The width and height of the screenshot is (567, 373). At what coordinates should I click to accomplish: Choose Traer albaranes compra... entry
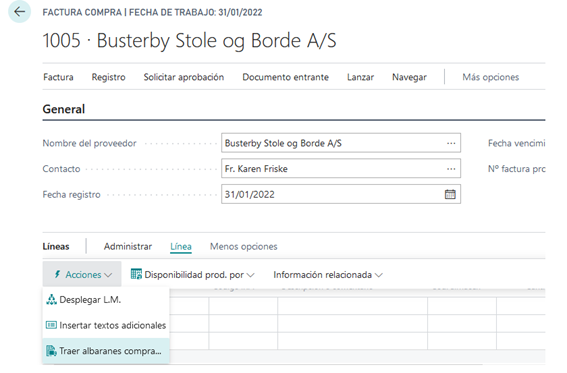[106, 351]
